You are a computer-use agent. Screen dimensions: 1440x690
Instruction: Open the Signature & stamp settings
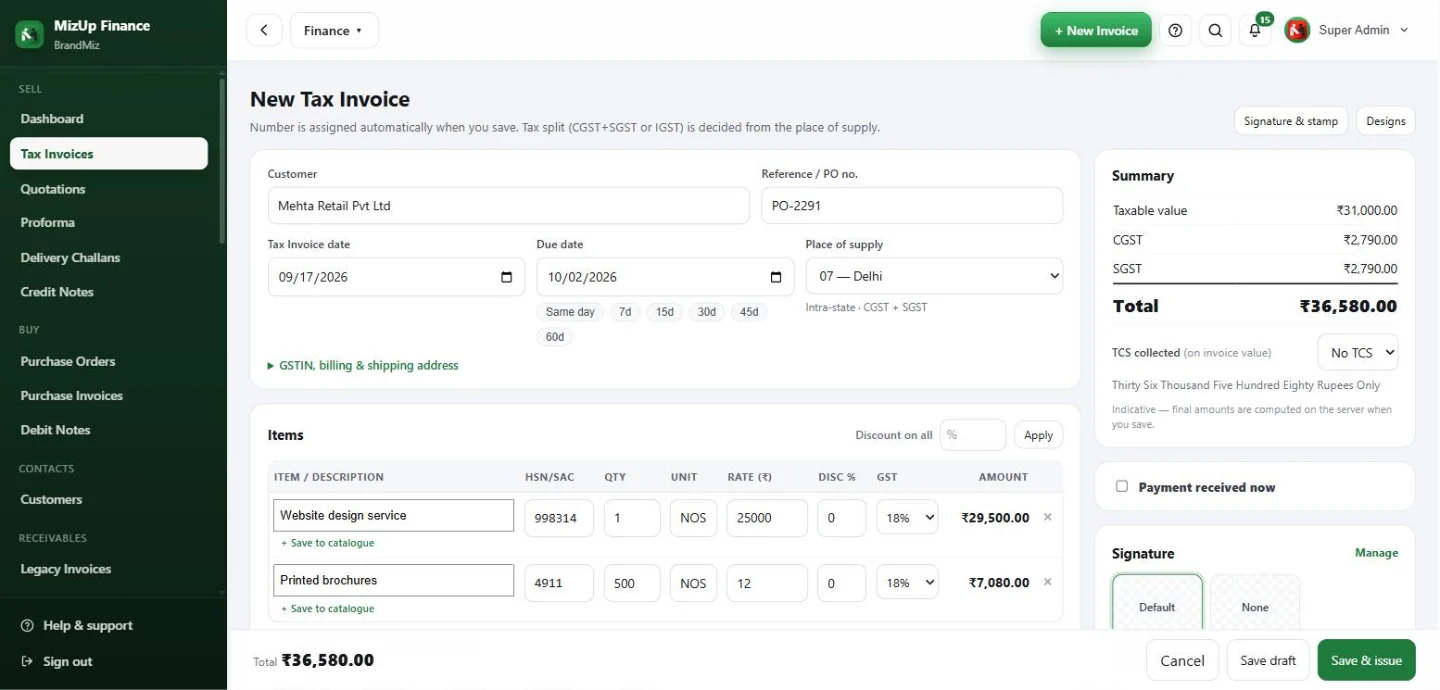tap(1291, 121)
